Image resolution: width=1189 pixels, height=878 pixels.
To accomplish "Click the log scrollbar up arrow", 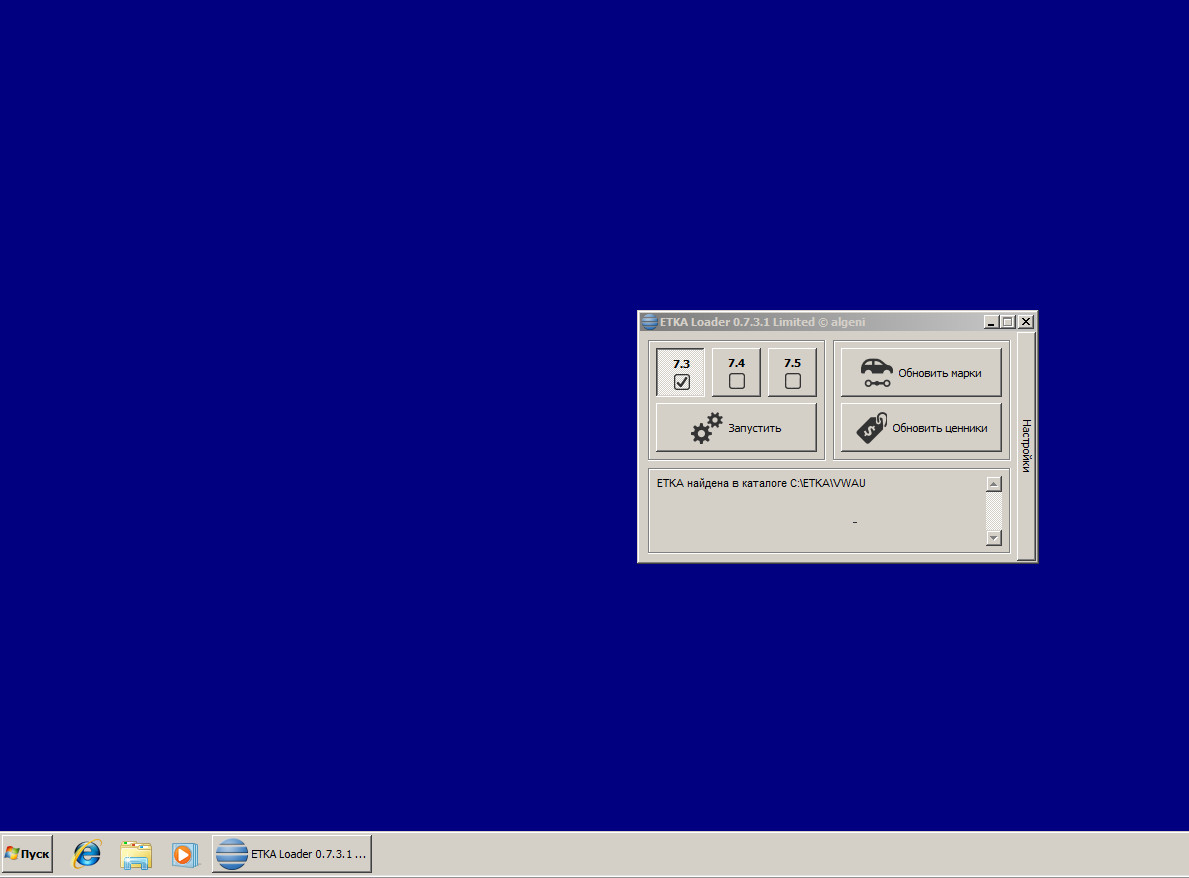I will click(993, 484).
